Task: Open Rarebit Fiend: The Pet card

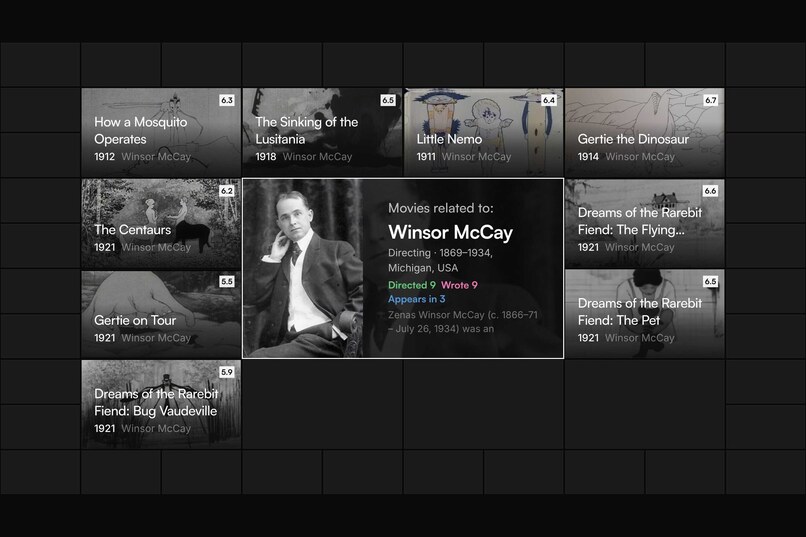Action: click(x=645, y=314)
